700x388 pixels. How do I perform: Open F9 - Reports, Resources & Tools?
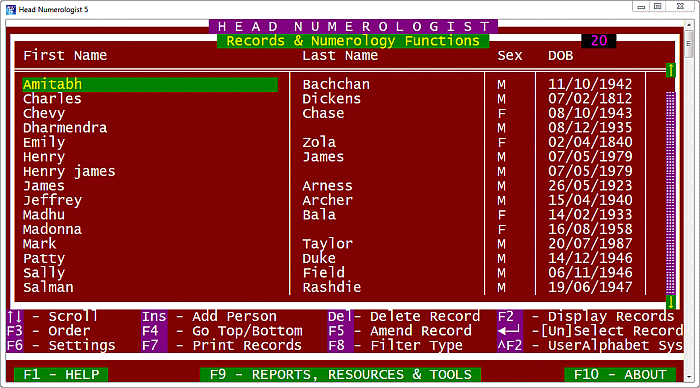pyautogui.click(x=340, y=374)
